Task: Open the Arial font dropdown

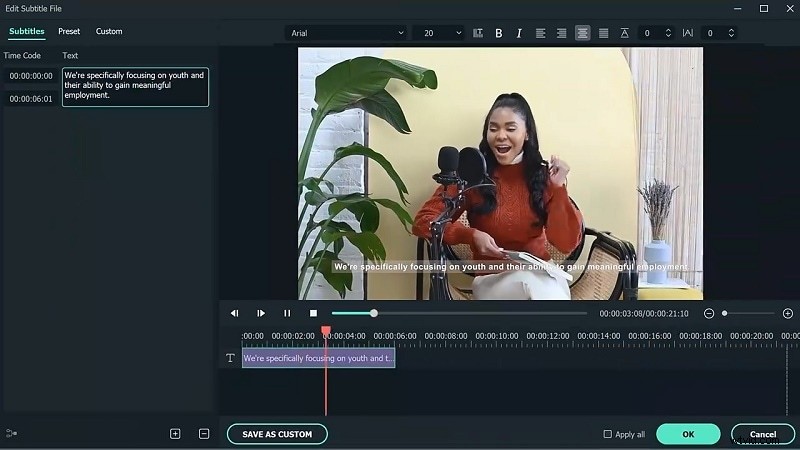Action: (x=346, y=33)
